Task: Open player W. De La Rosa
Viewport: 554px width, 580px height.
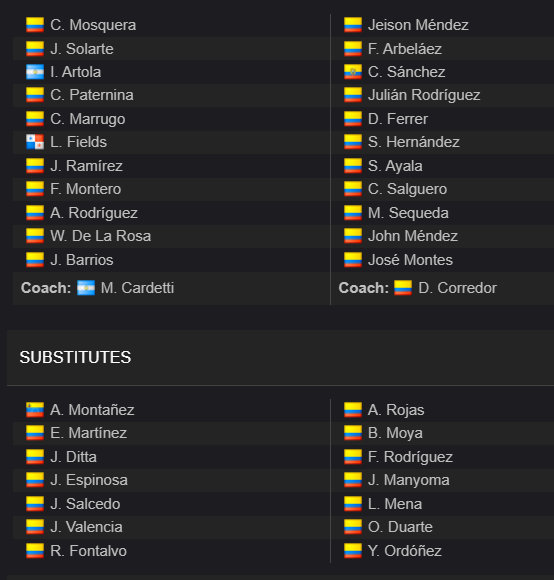Action: pos(101,236)
